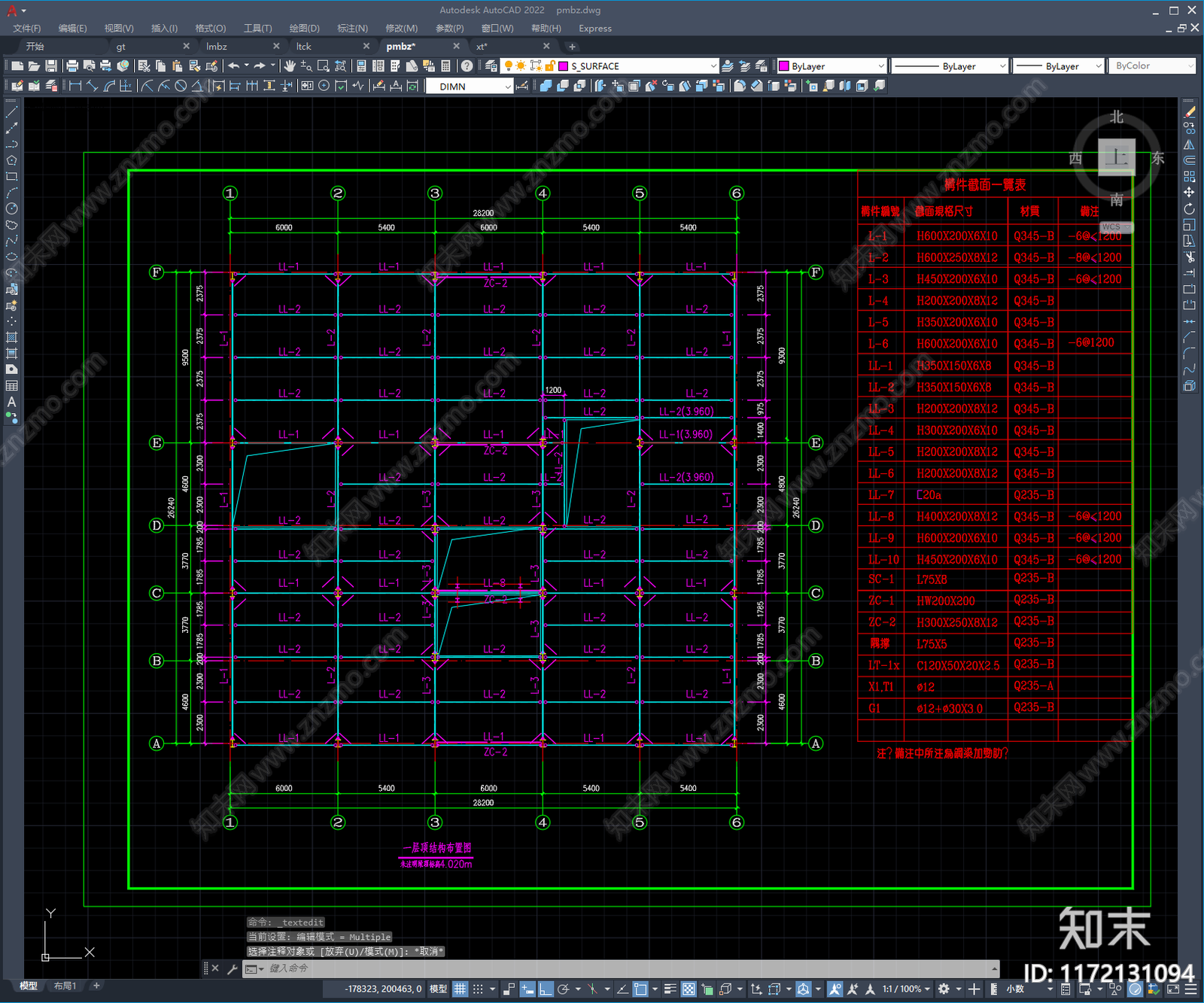Switch to the 布局1 layout tab
1204x1003 pixels.
click(x=65, y=986)
